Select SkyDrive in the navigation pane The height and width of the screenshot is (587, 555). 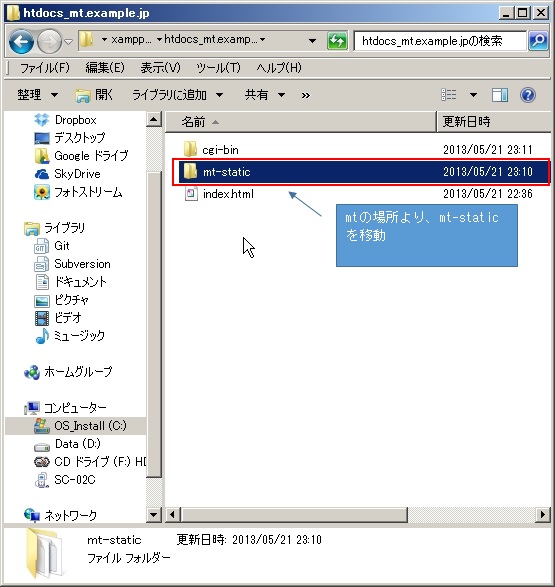tap(67, 174)
